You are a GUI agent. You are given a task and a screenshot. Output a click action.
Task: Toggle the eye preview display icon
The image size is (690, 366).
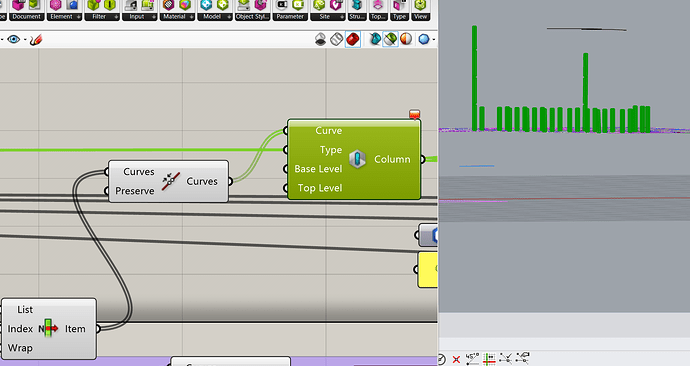[14, 40]
